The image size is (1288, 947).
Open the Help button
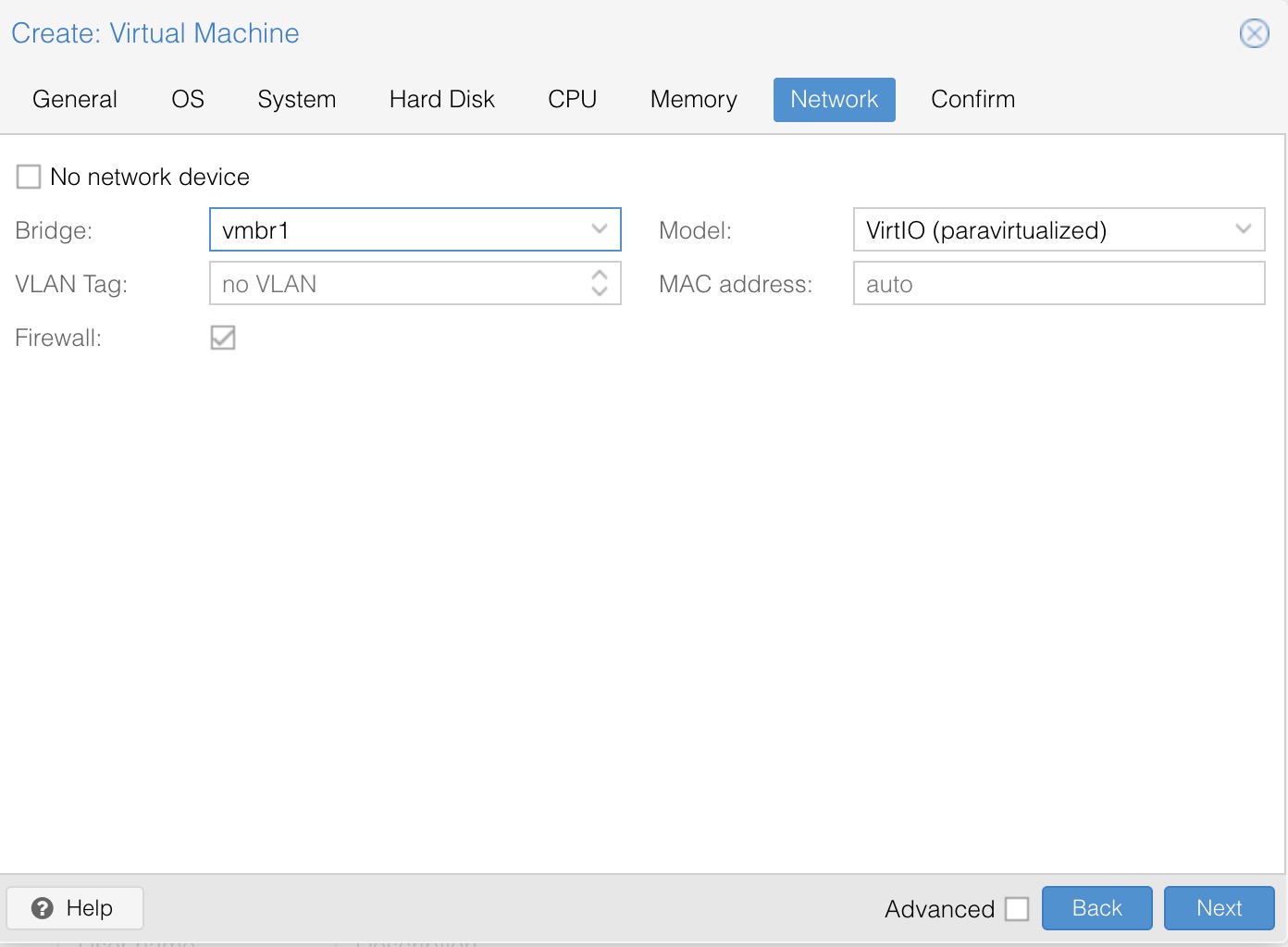[x=75, y=908]
